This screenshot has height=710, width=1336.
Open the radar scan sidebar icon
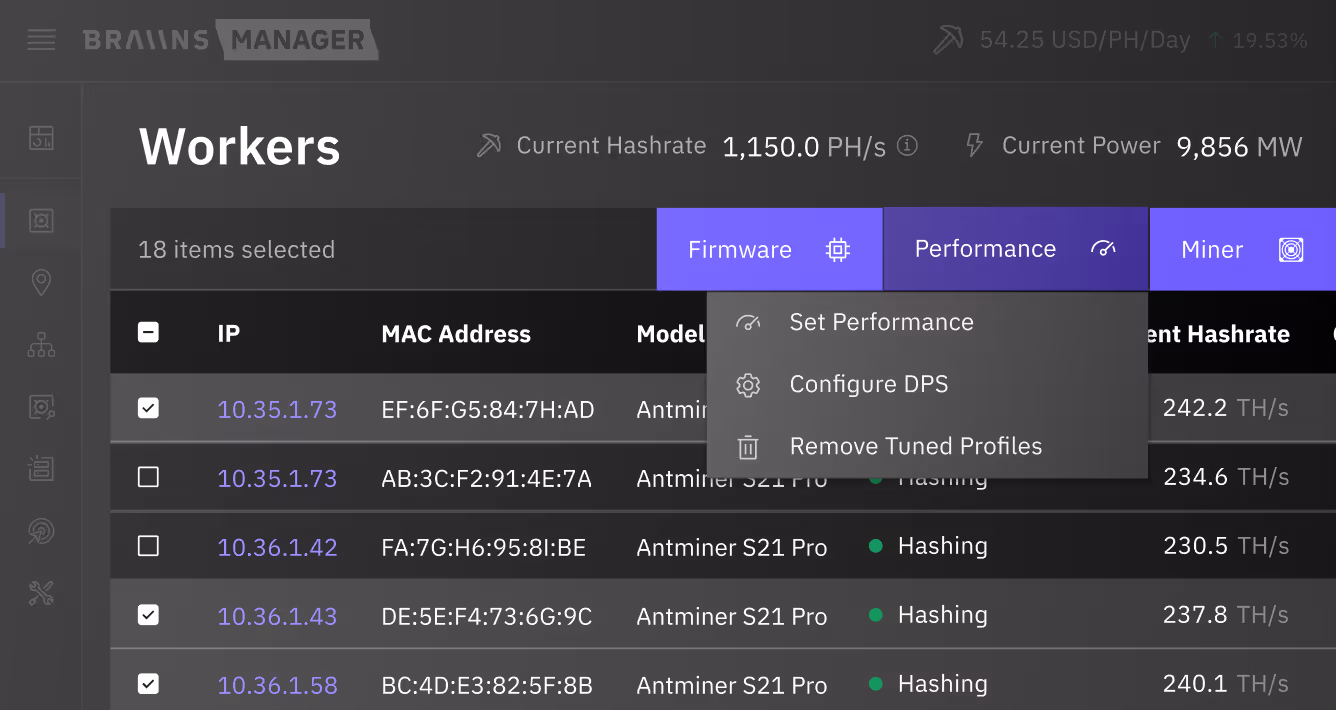pyautogui.click(x=41, y=531)
